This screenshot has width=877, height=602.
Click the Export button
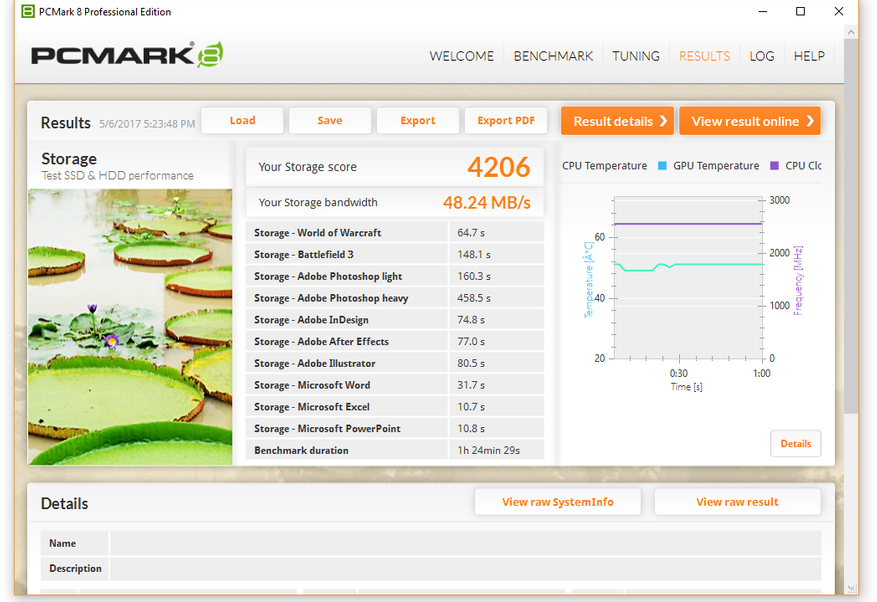[417, 121]
